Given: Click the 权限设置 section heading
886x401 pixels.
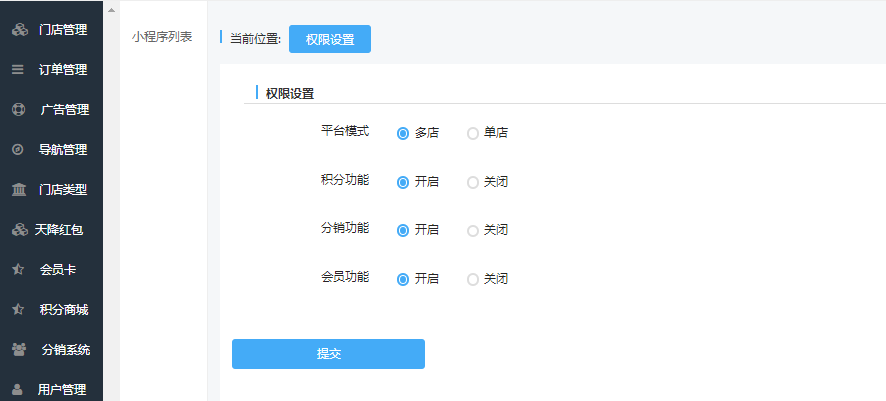Looking at the screenshot, I should (290, 94).
